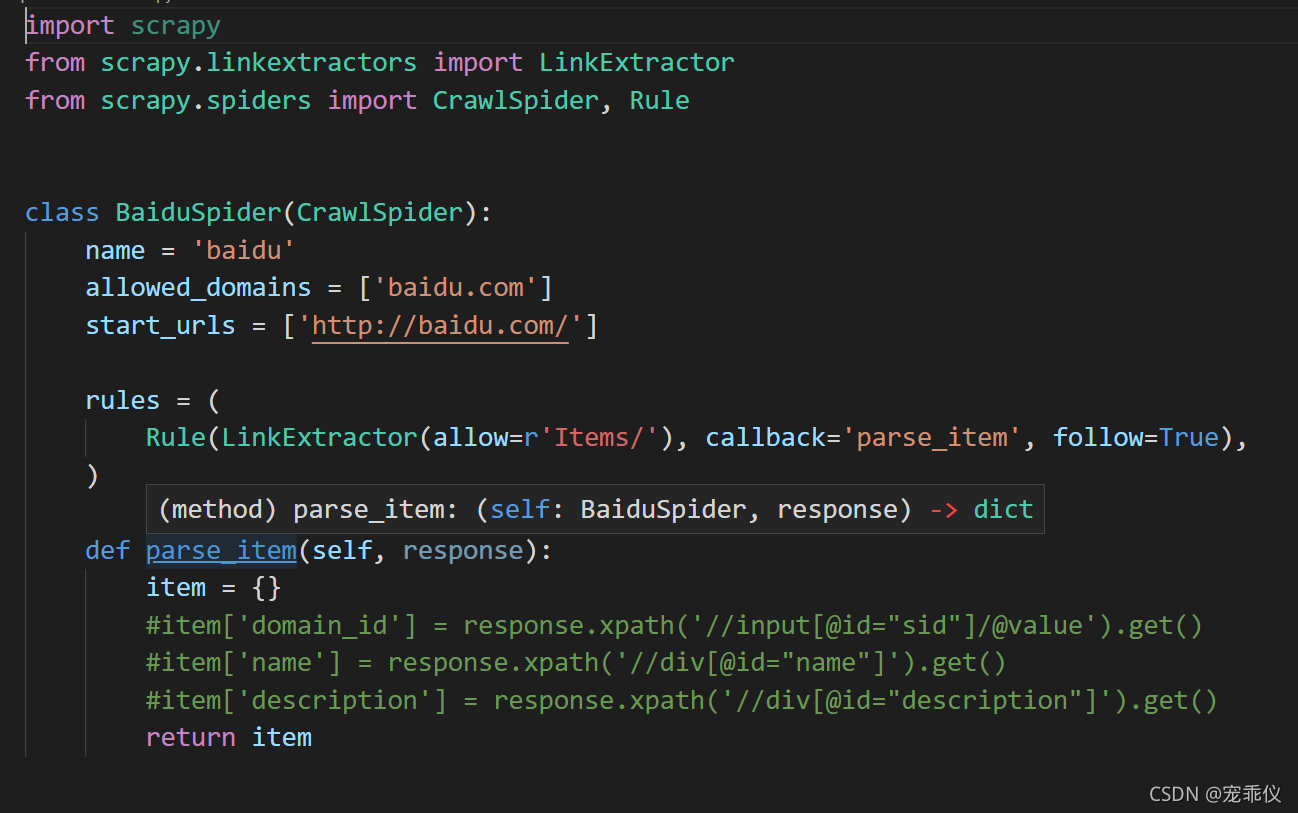Click the BaiduSpider class name

(x=197, y=211)
